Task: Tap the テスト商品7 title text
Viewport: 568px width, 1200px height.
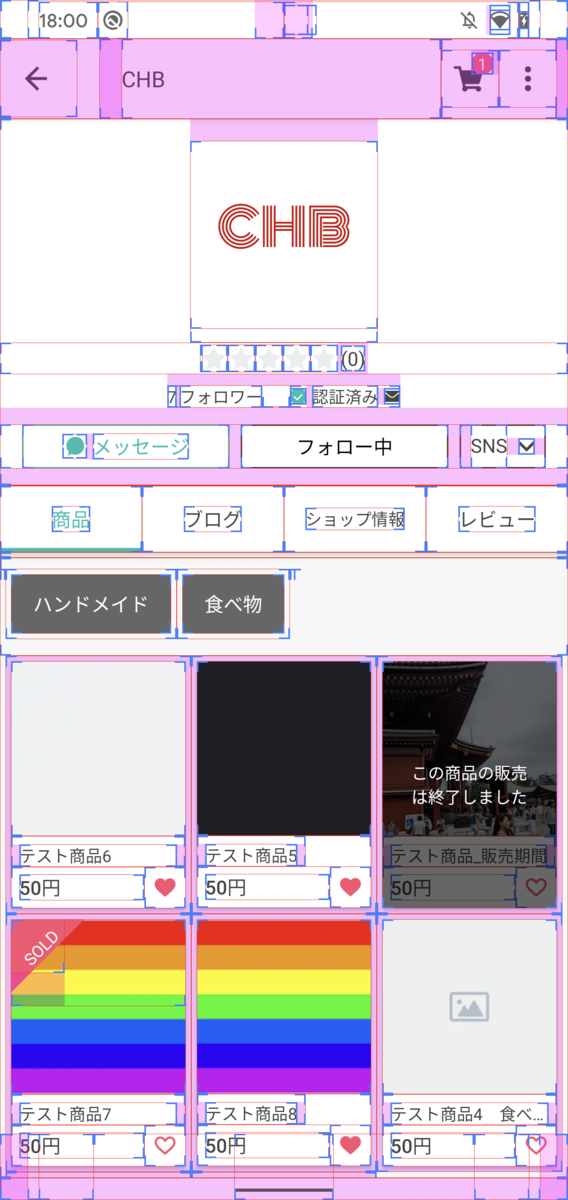Action: point(66,1114)
